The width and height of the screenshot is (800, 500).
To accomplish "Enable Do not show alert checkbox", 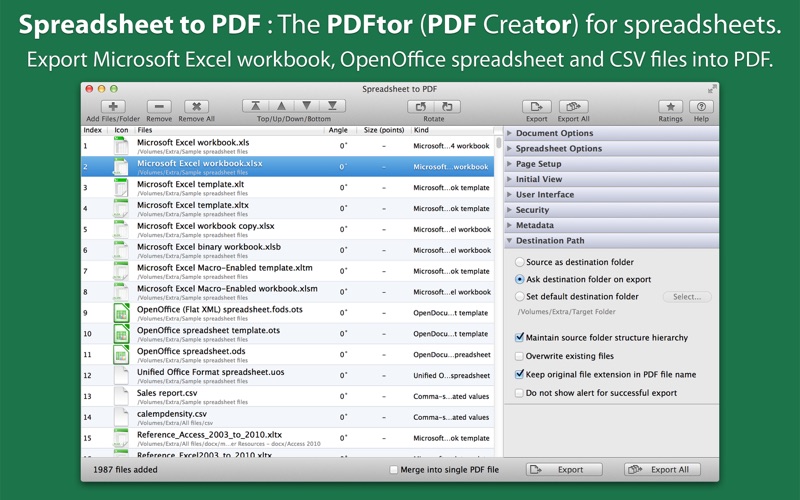I will pos(519,393).
